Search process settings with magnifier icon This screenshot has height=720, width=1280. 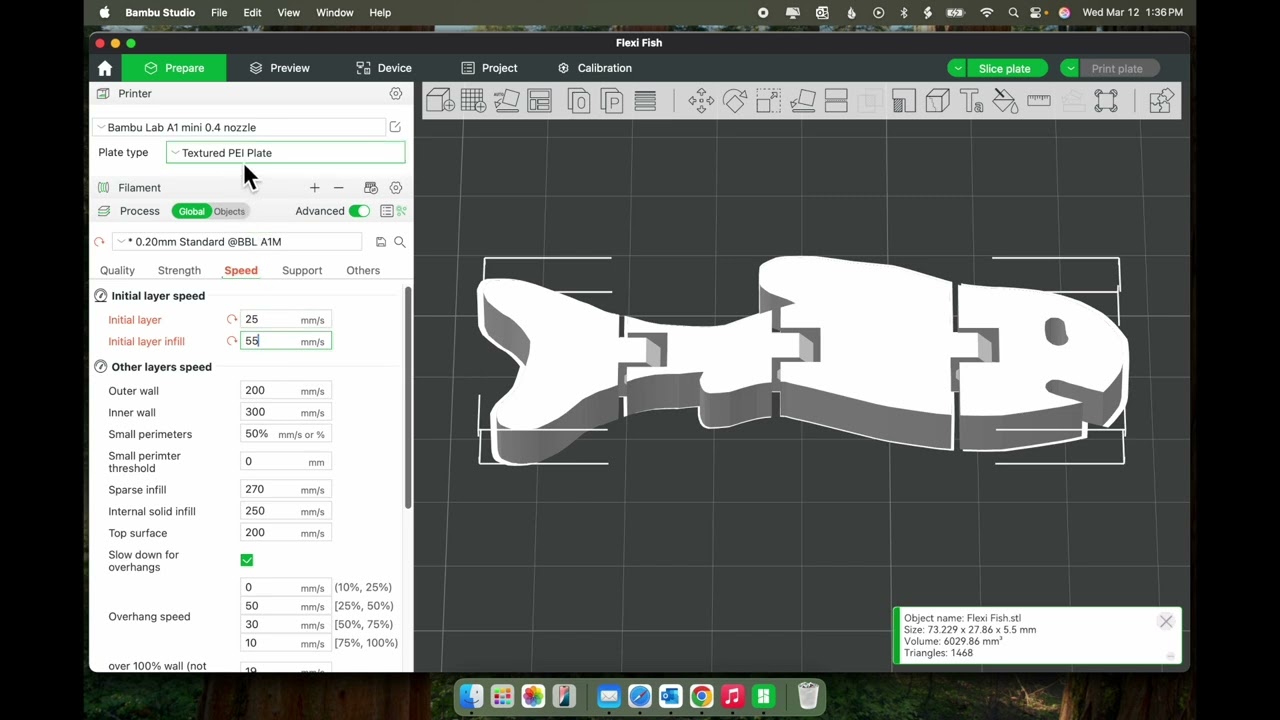399,242
